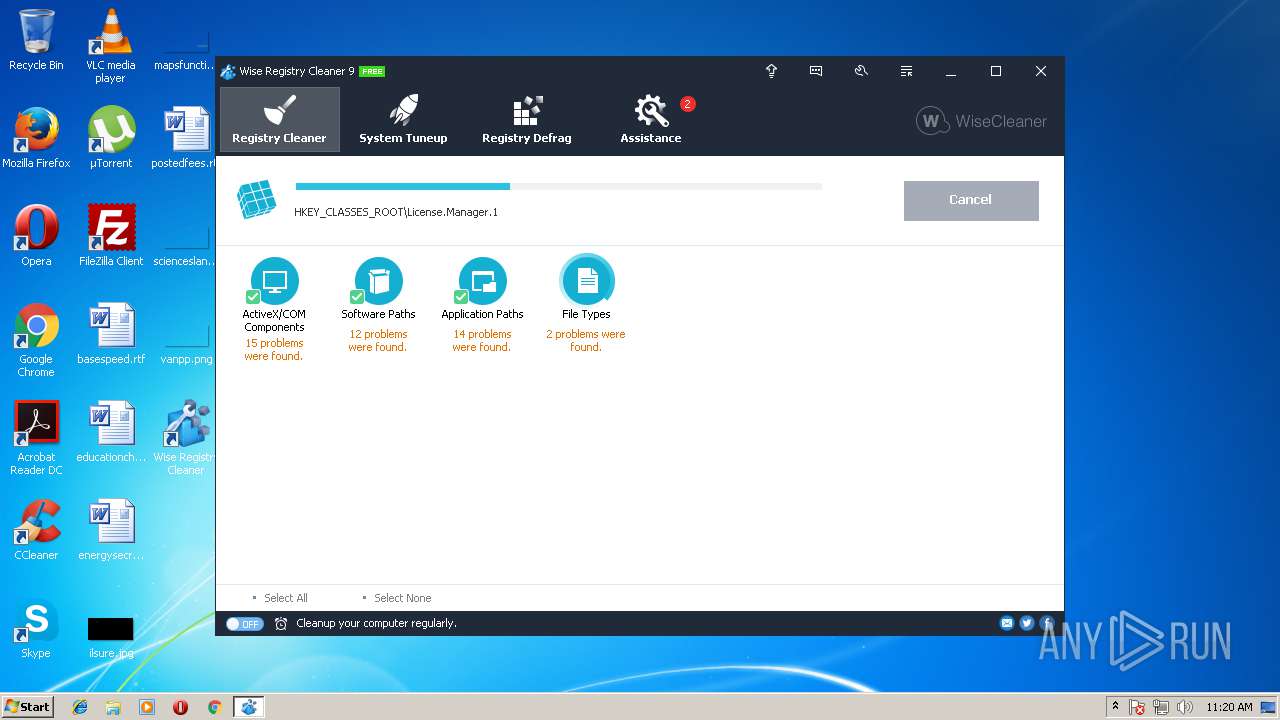1280x720 pixels.
Task: Click the ActiveX/COM Components category icon
Action: 275,281
